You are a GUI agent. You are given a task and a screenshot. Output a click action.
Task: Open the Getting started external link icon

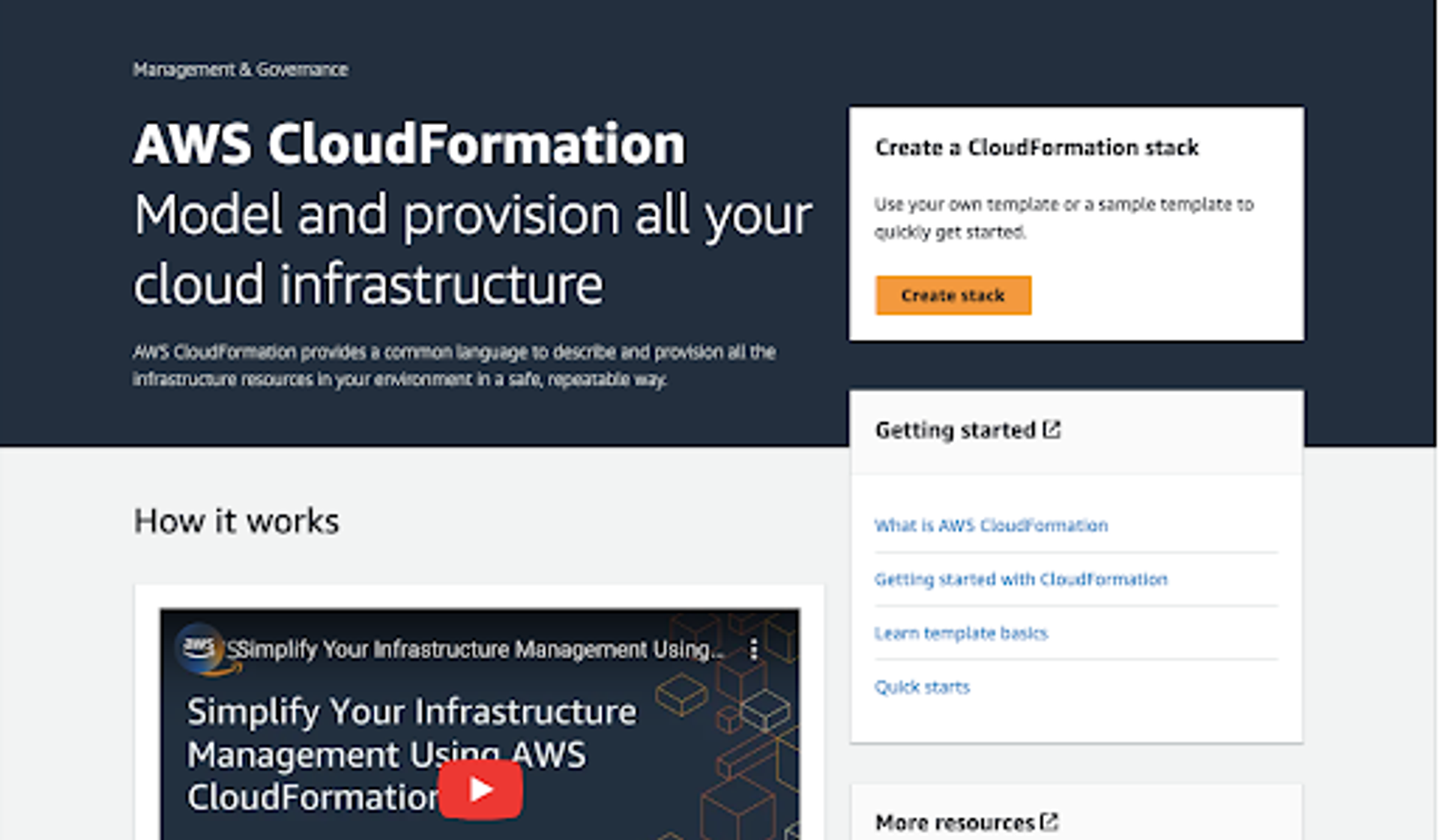point(1052,429)
